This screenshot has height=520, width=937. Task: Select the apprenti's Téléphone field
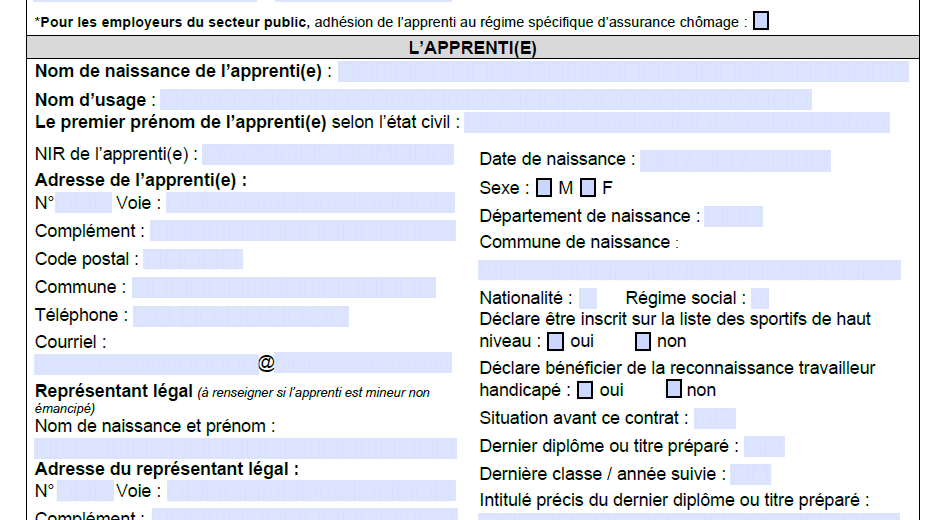240,316
